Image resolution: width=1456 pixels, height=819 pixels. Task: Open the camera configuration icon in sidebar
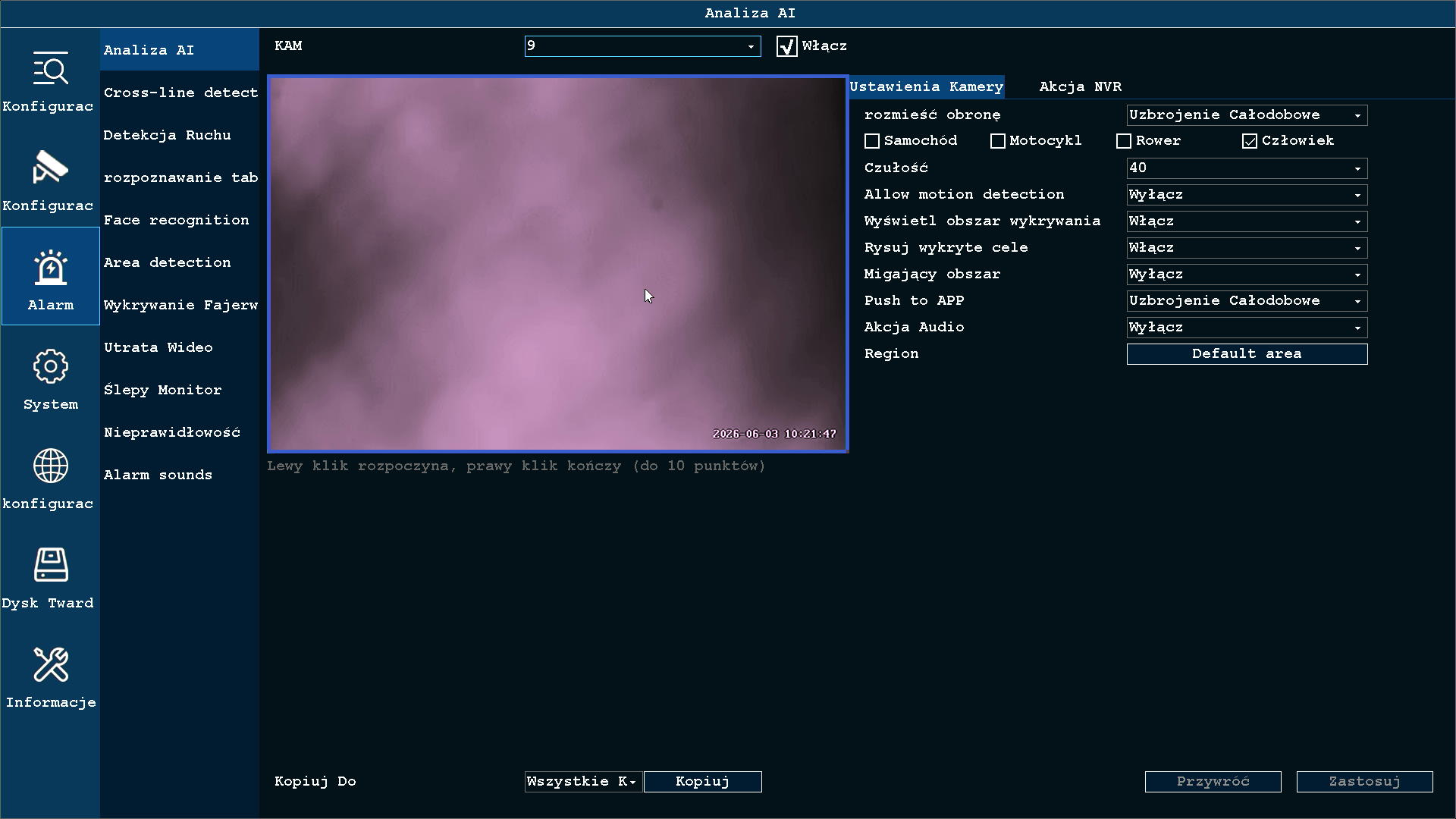coord(50,168)
